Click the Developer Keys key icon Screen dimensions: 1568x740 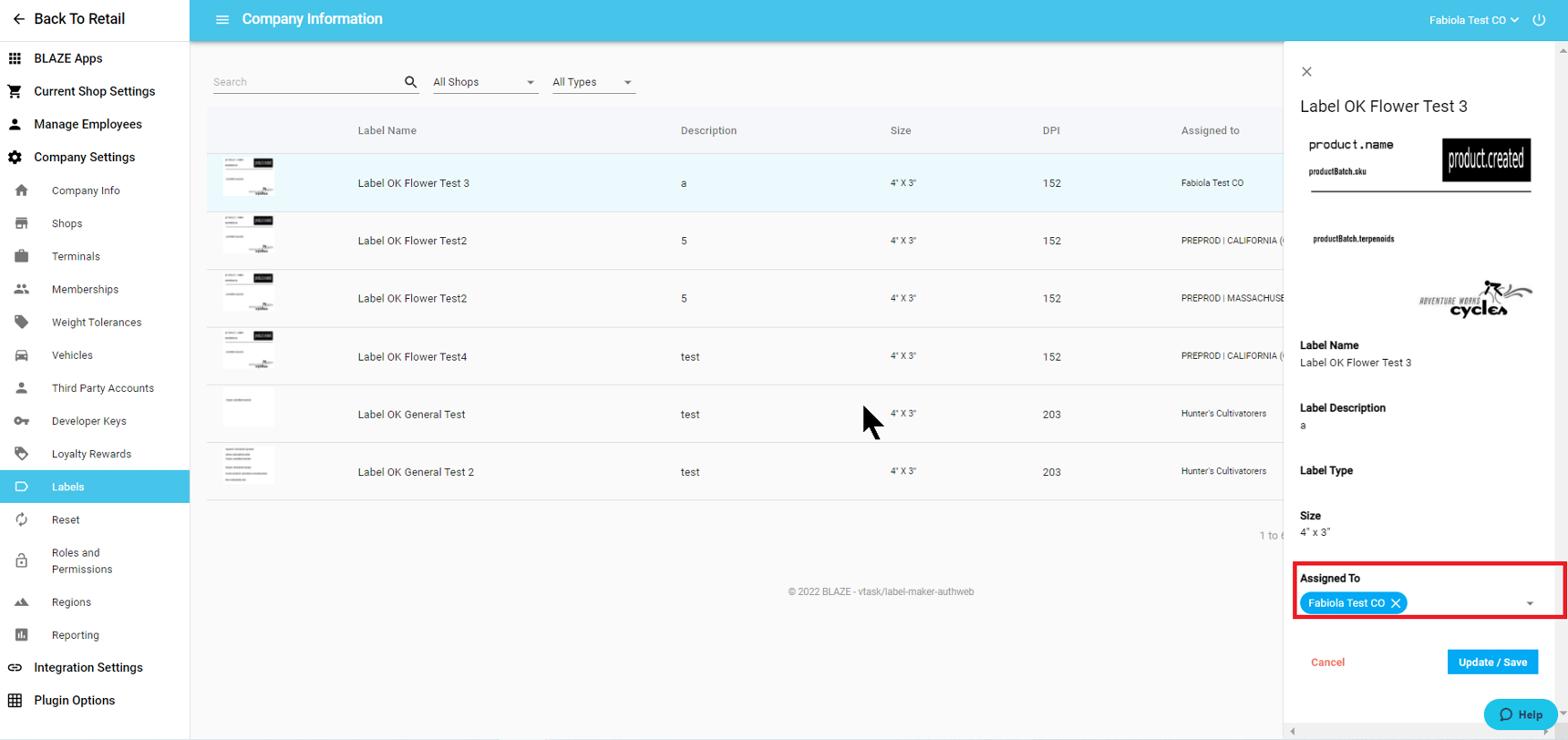point(22,421)
